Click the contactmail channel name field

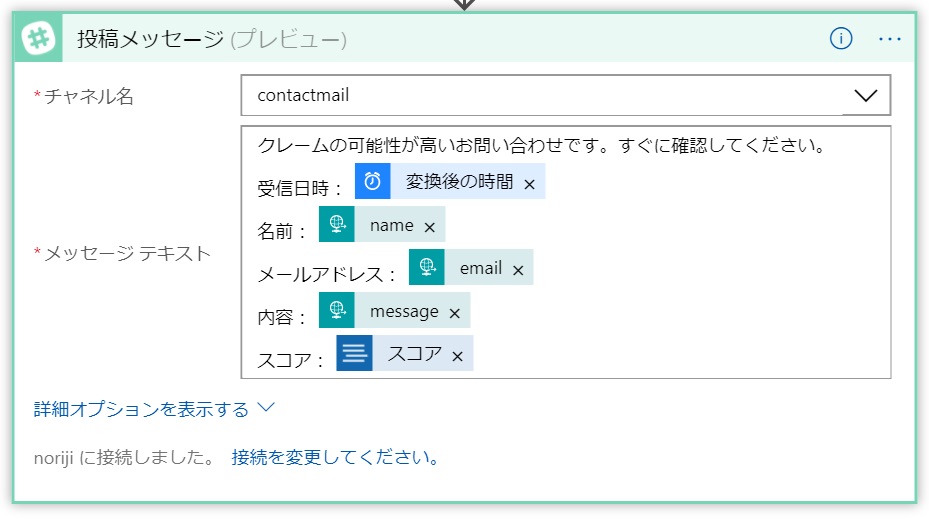(x=540, y=96)
